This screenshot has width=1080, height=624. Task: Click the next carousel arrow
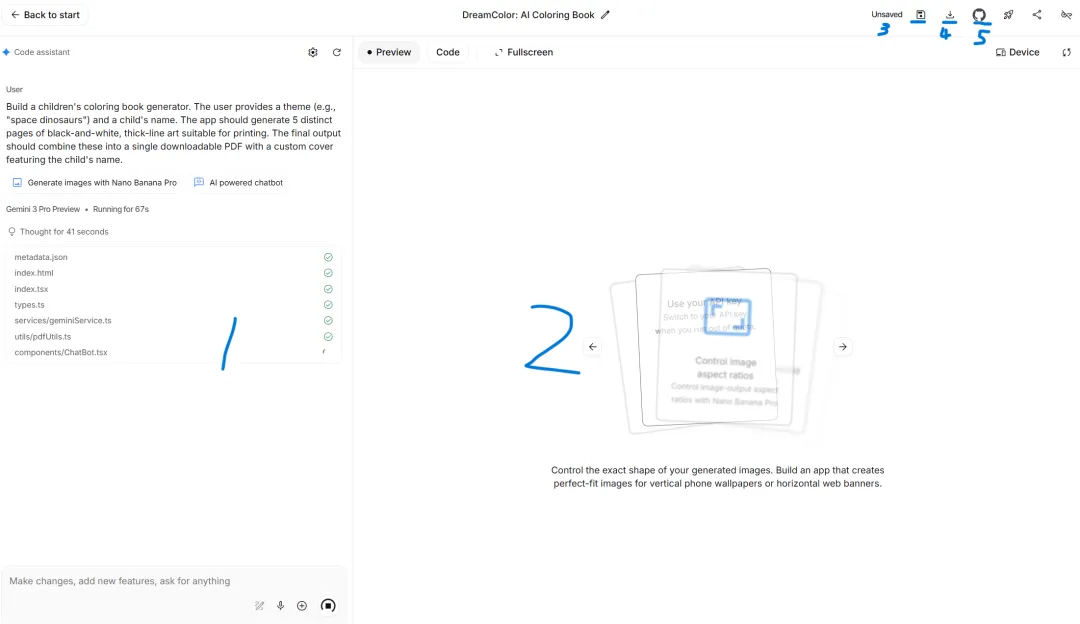coord(842,347)
